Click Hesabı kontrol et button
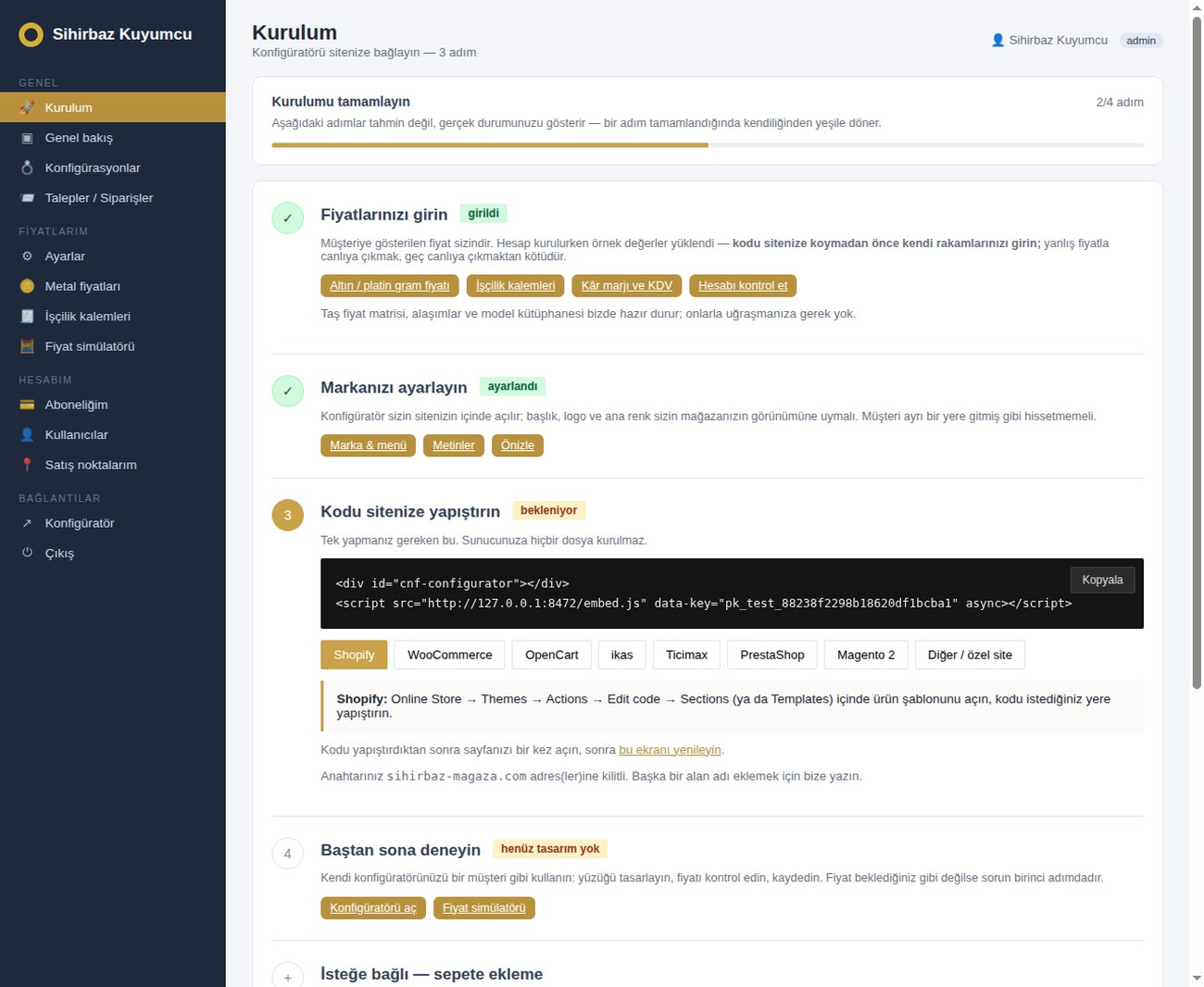This screenshot has width=1204, height=987. click(x=743, y=285)
